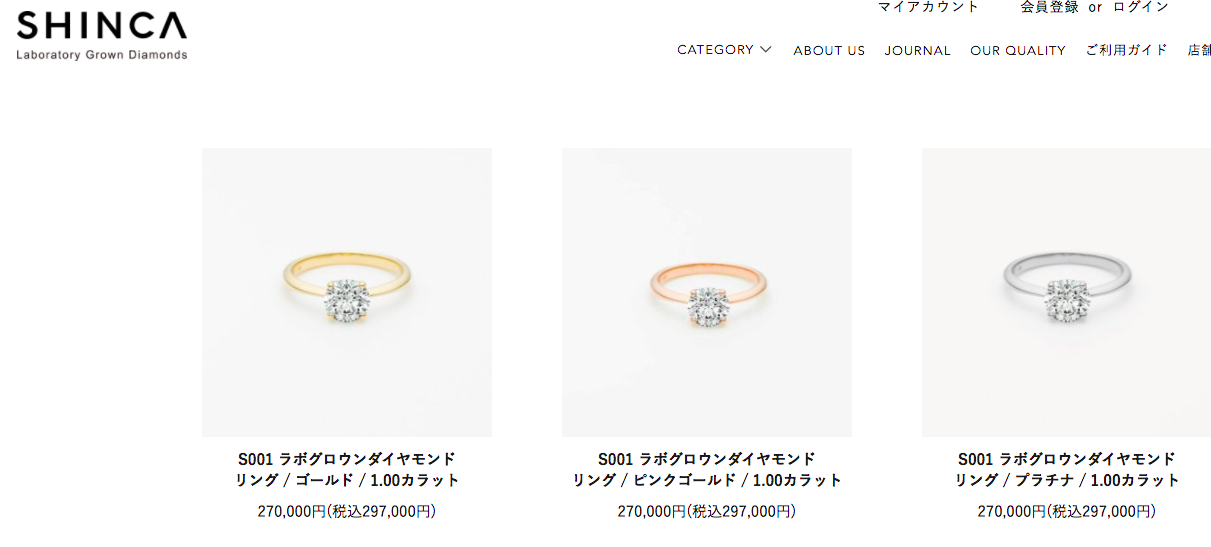View the gold ring product image

coord(347,292)
